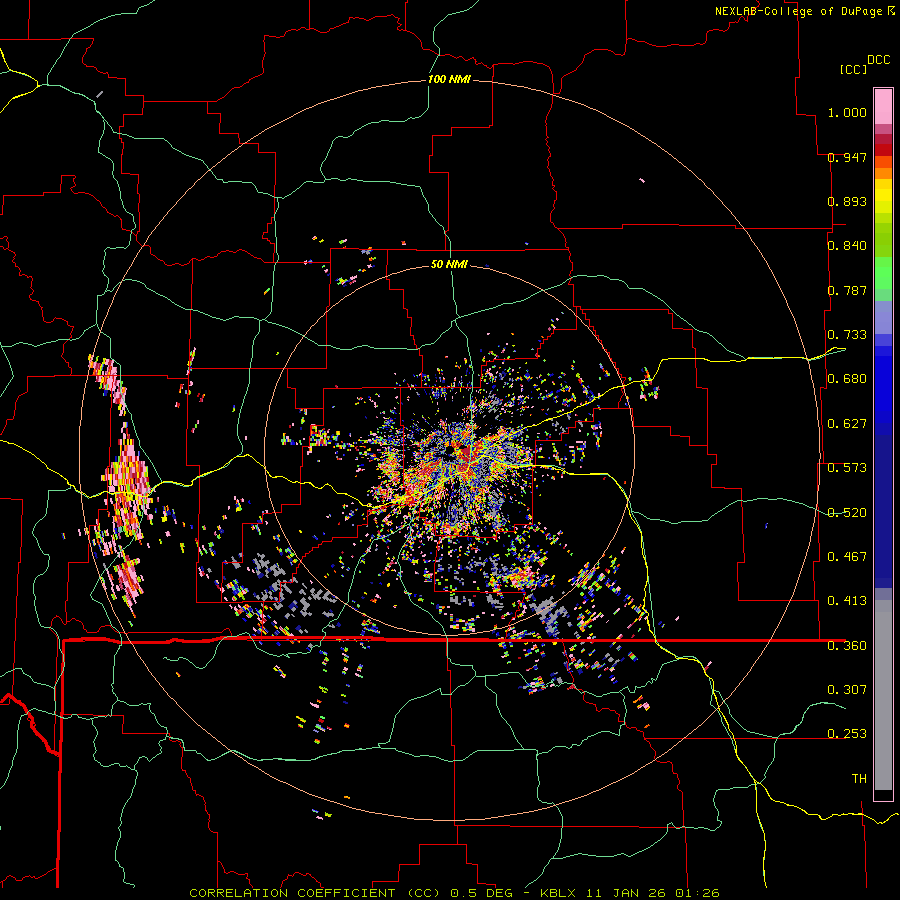Viewport: 900px width, 900px height.
Task: Click the 0.413 color scale value
Action: [847, 601]
